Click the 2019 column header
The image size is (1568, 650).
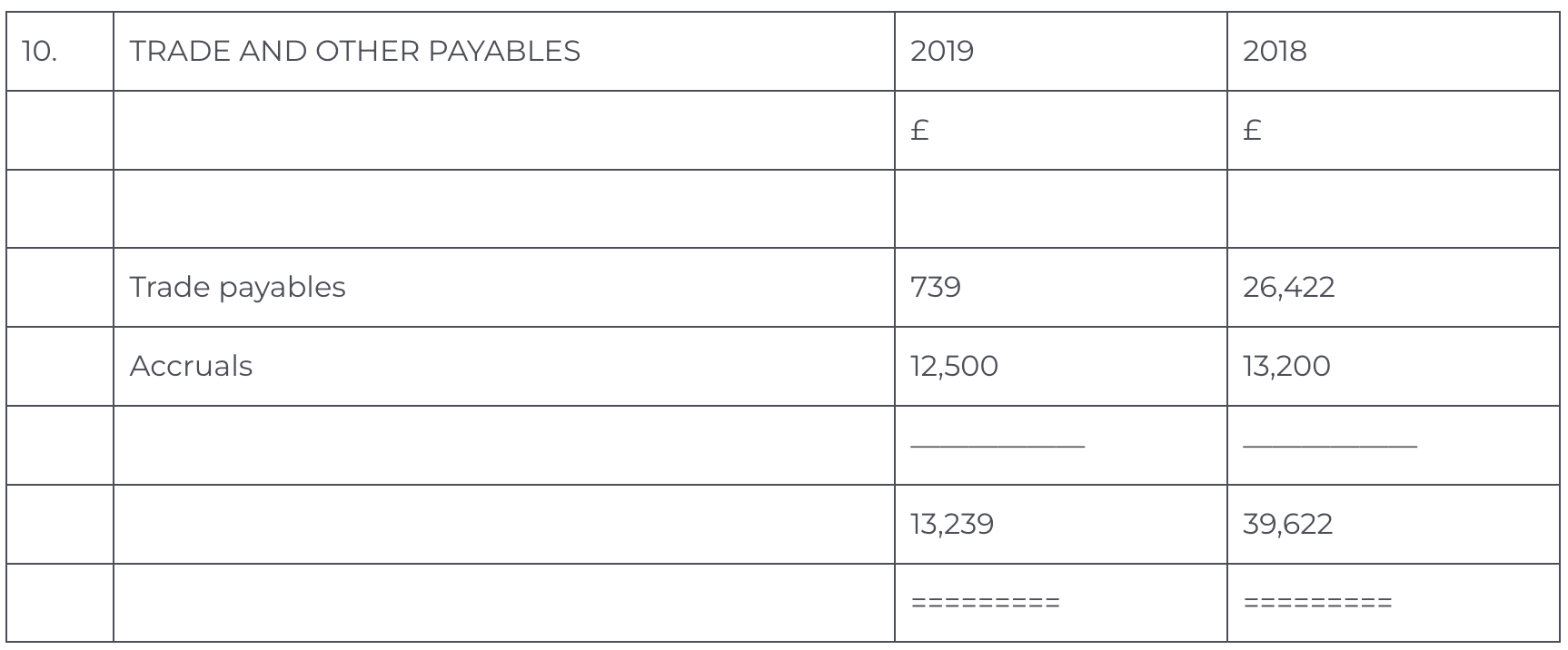941,52
